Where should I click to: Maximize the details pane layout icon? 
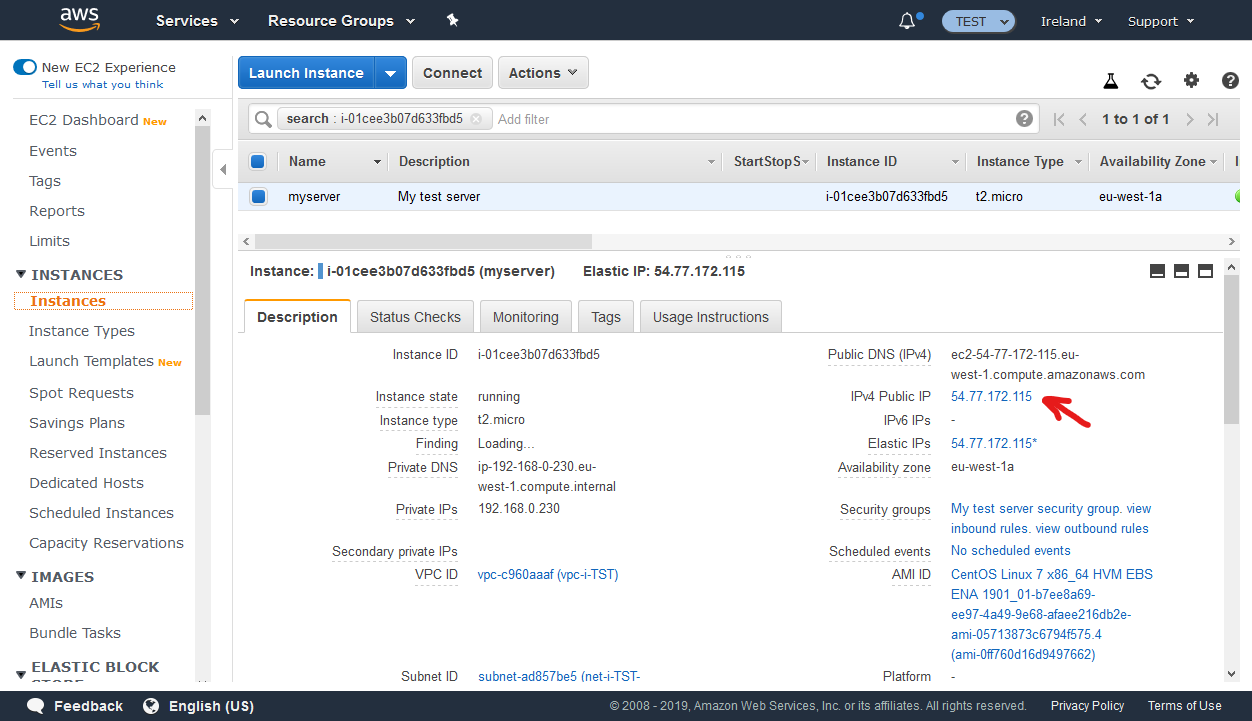1205,271
